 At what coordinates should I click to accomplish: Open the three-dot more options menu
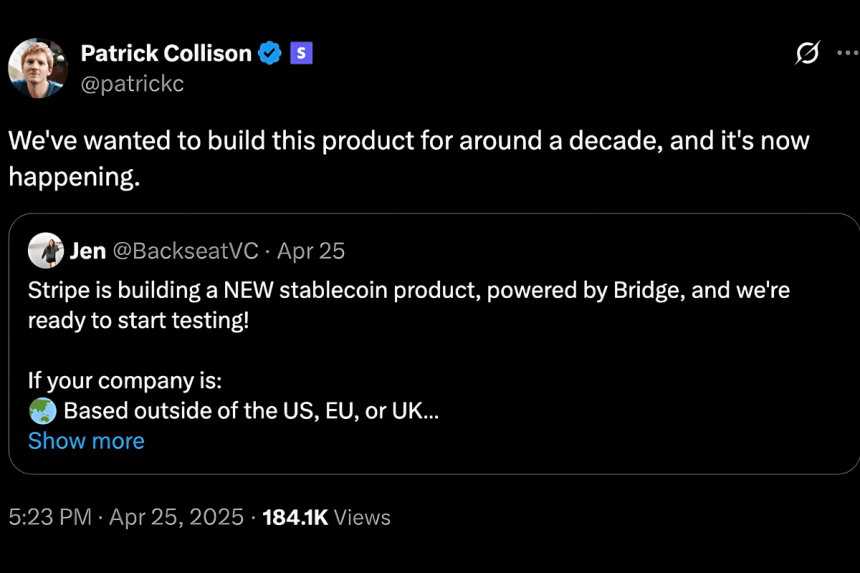(847, 53)
